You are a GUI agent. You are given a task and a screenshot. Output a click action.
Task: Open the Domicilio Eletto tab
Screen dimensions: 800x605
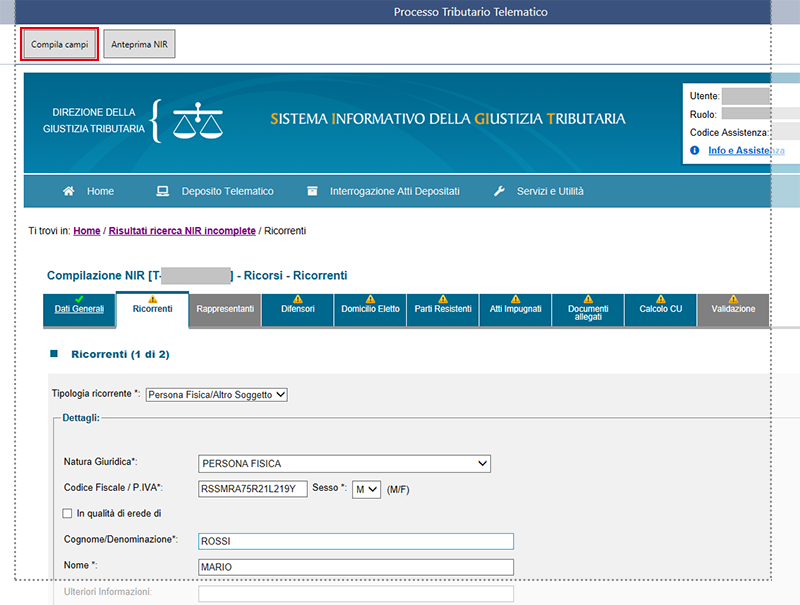[x=370, y=310]
